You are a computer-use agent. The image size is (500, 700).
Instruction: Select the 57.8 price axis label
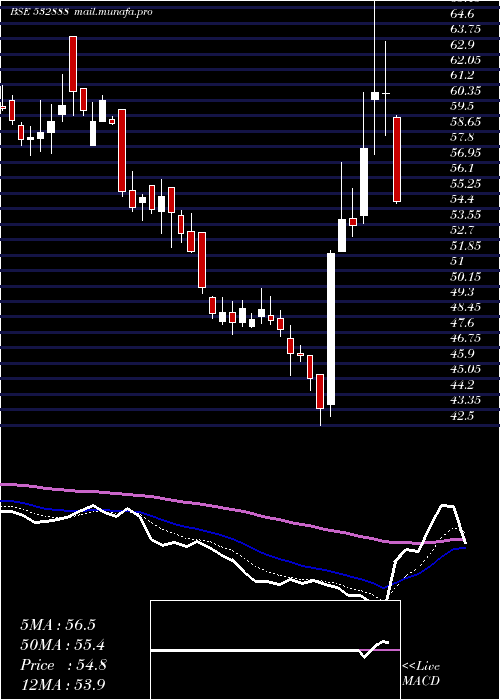pyautogui.click(x=462, y=137)
